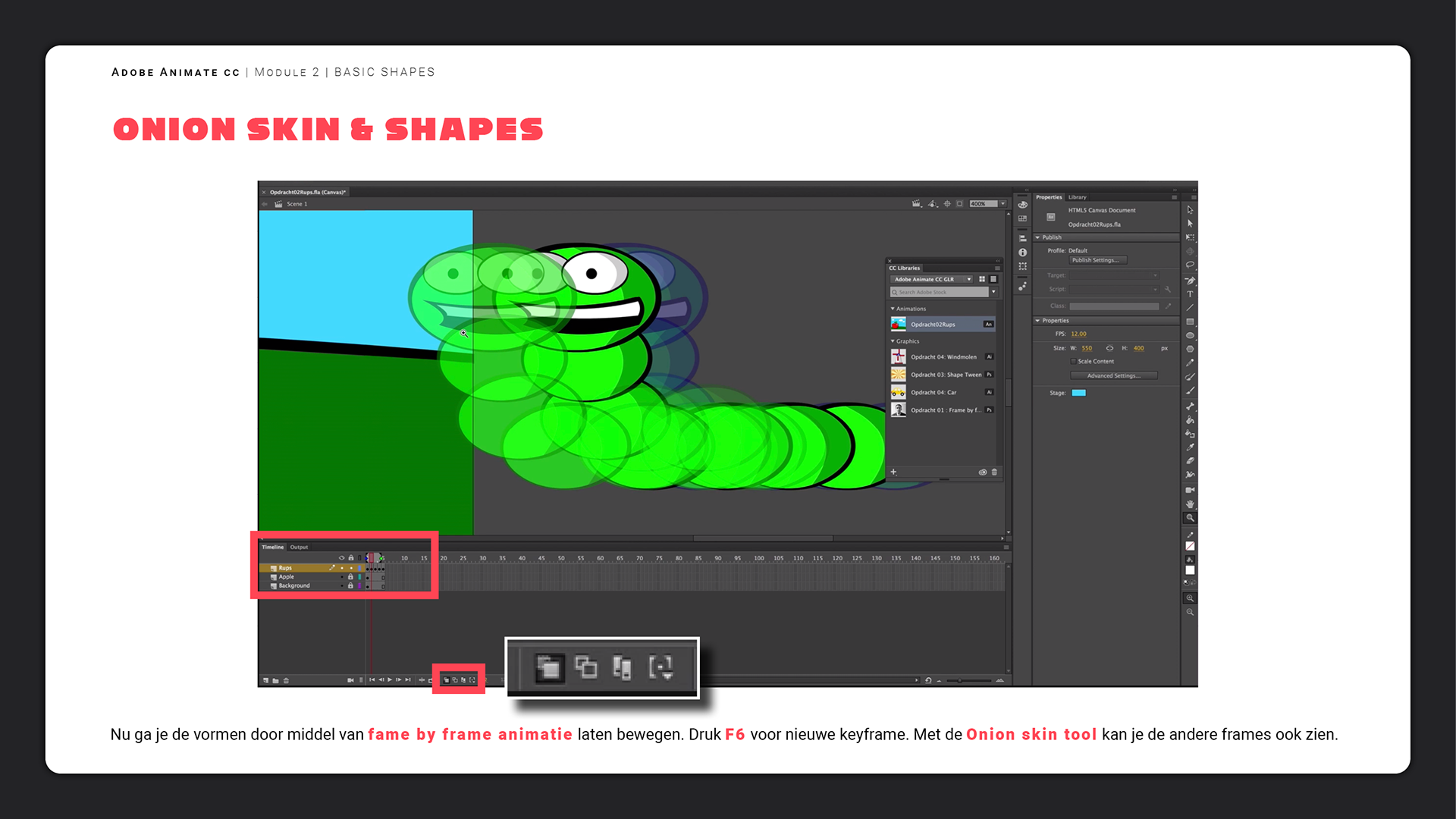Viewport: 1456px width, 819px height.
Task: Click the new layer icon in timeline
Action: click(x=265, y=680)
